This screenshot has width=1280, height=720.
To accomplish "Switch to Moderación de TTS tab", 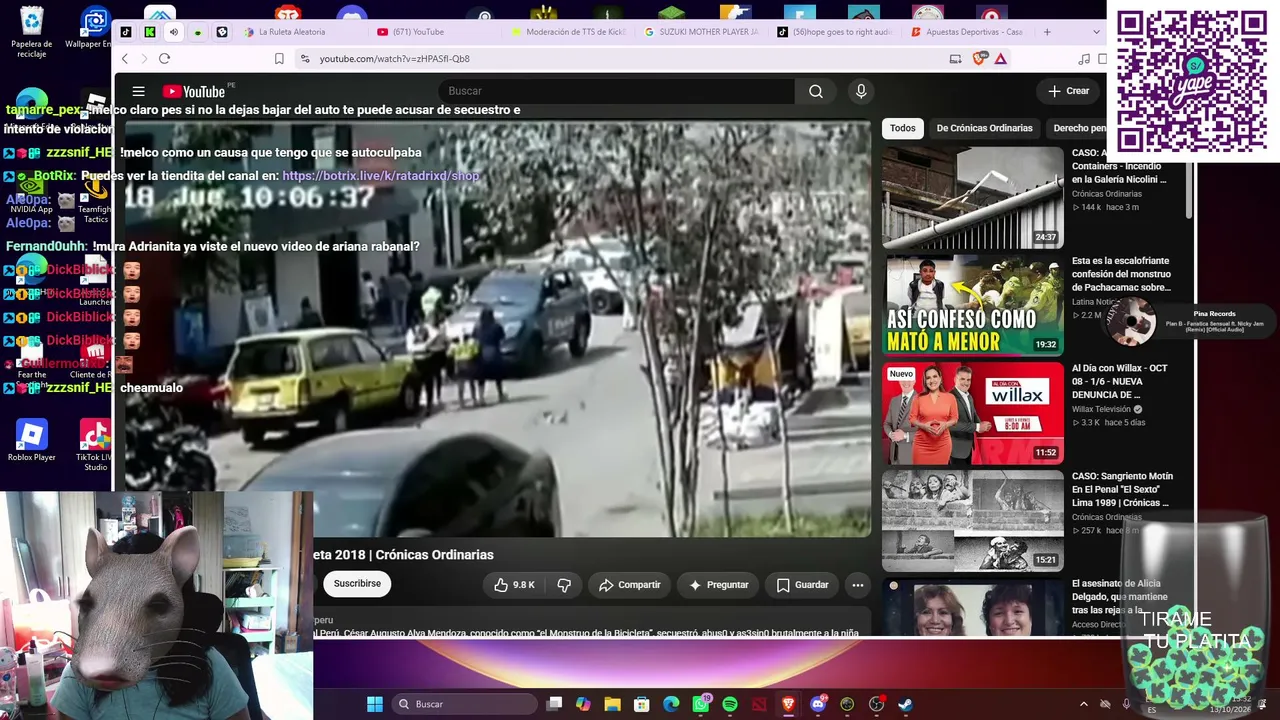I will 568,32.
